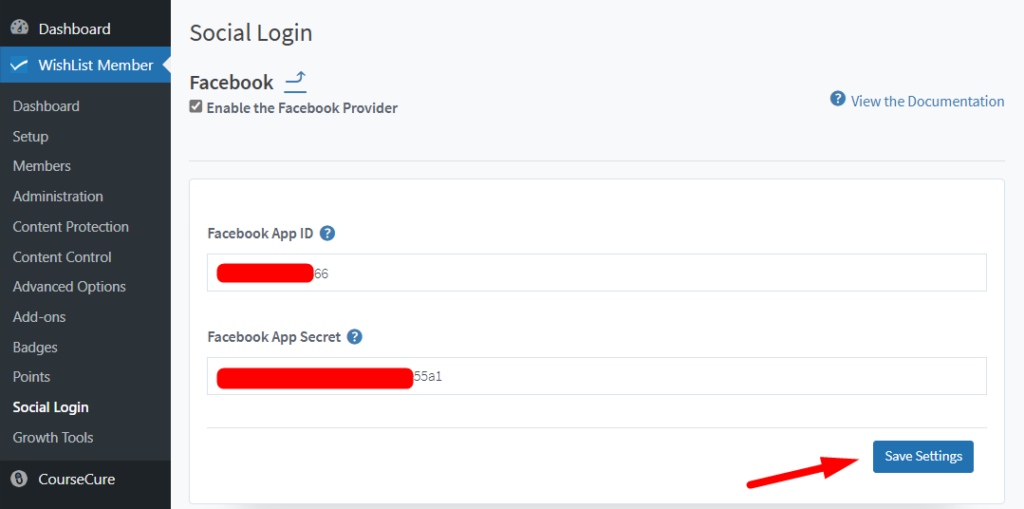Select Content Protection in sidebar
Image resolution: width=1024 pixels, height=509 pixels.
[71, 227]
